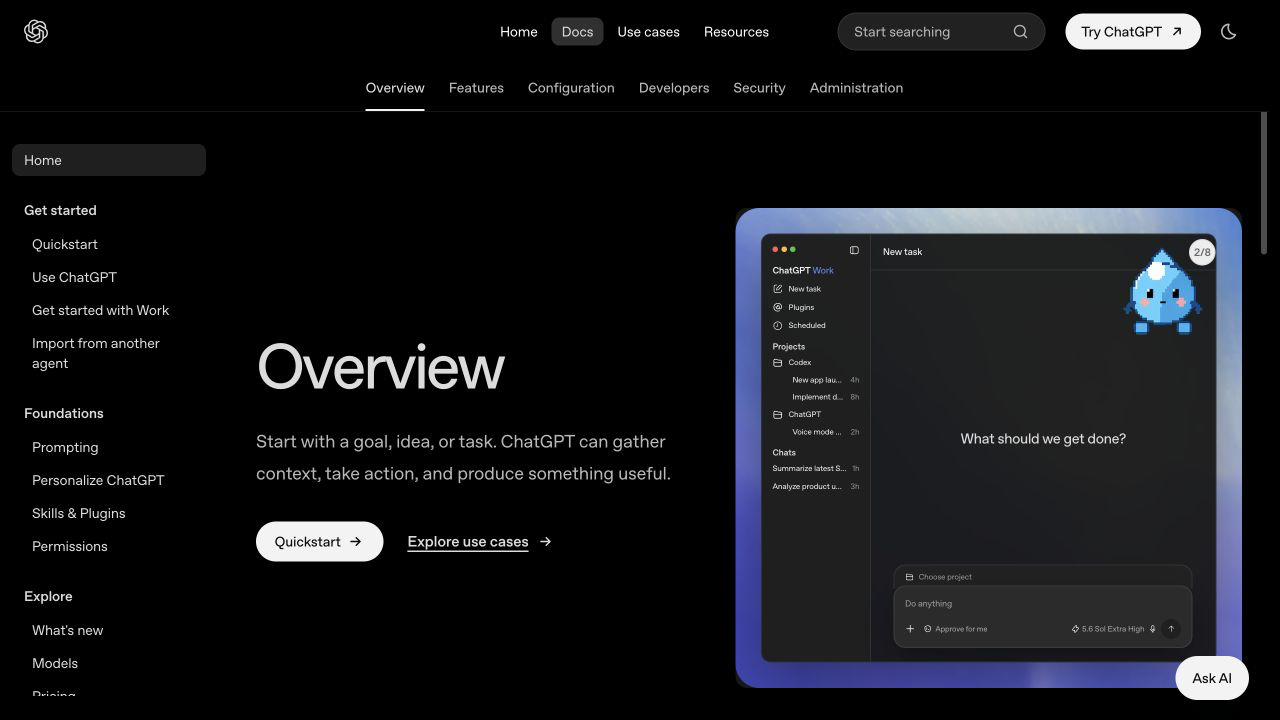Open the Resources menu item
The image size is (1280, 720).
pos(736,32)
